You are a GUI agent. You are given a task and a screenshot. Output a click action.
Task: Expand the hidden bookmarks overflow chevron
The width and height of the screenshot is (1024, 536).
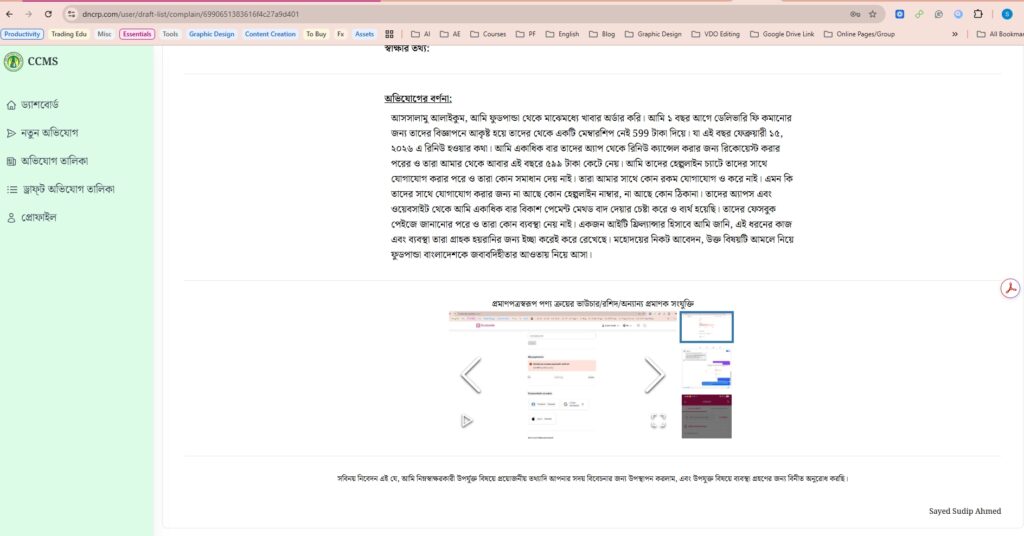tap(954, 34)
